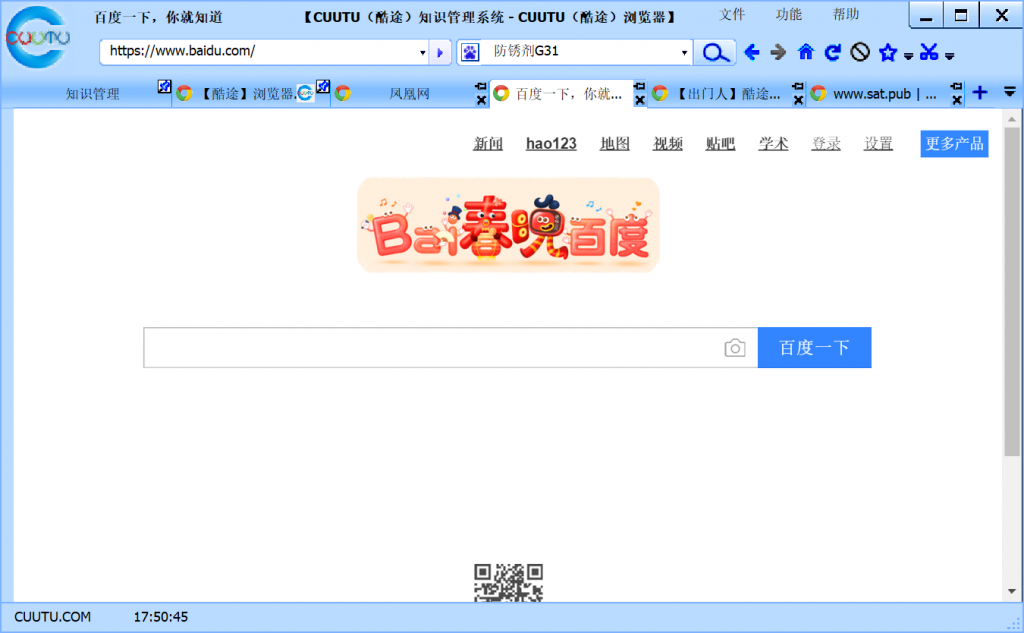Reload the page with refresh icon
The image size is (1024, 633).
(832, 52)
